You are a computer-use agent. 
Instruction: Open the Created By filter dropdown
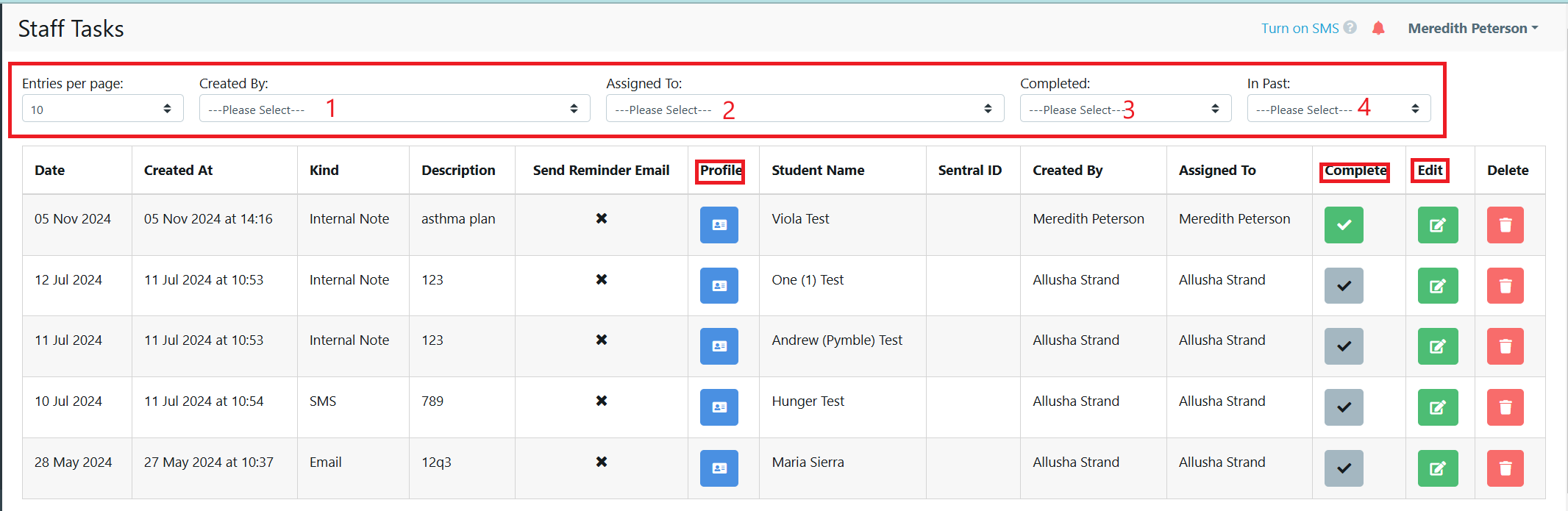pyautogui.click(x=394, y=109)
